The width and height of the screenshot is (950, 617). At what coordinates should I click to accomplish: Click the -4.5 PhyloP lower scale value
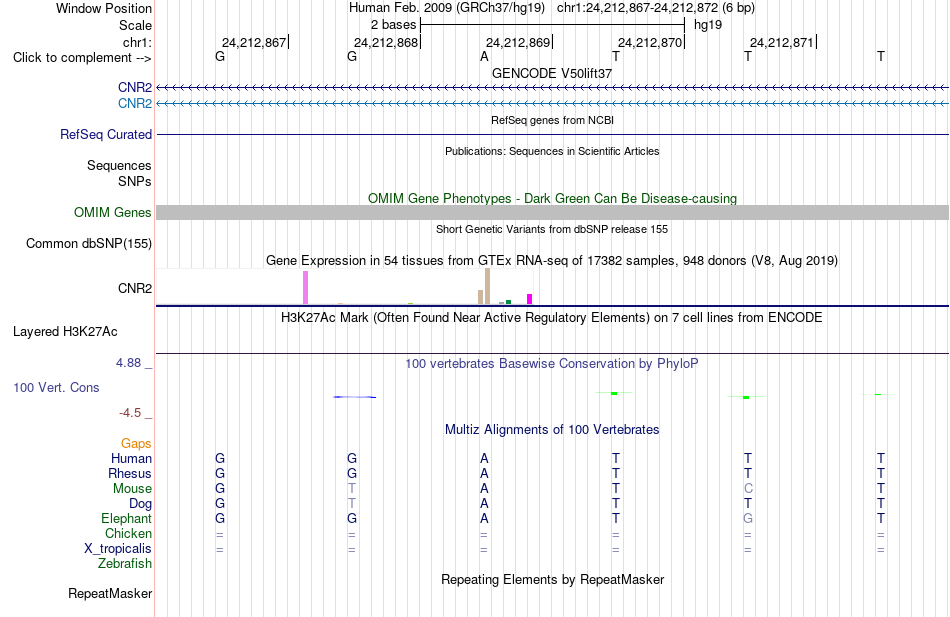pos(130,413)
